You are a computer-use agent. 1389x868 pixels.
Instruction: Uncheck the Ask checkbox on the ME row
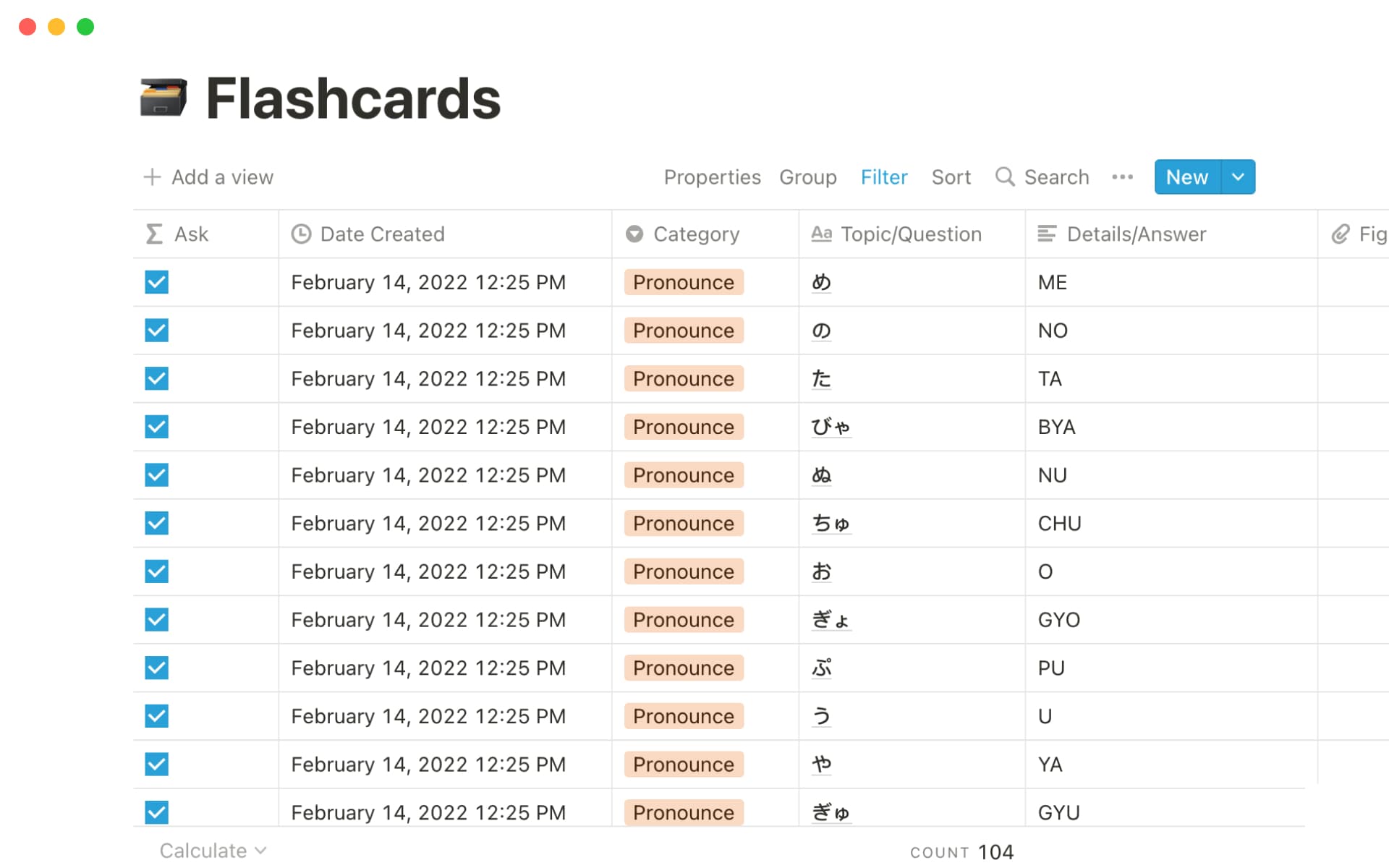[x=156, y=282]
